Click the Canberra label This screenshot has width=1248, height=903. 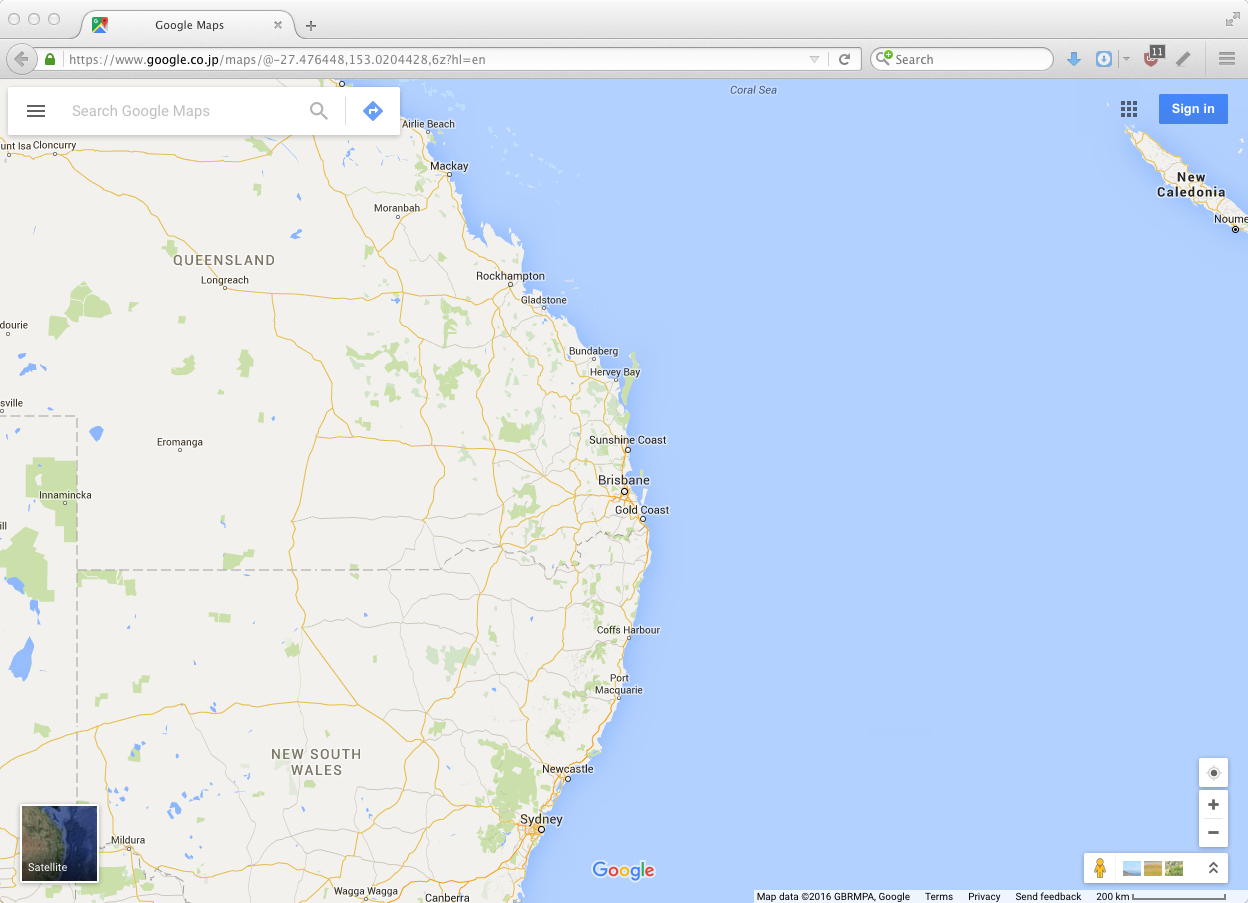pos(447,898)
